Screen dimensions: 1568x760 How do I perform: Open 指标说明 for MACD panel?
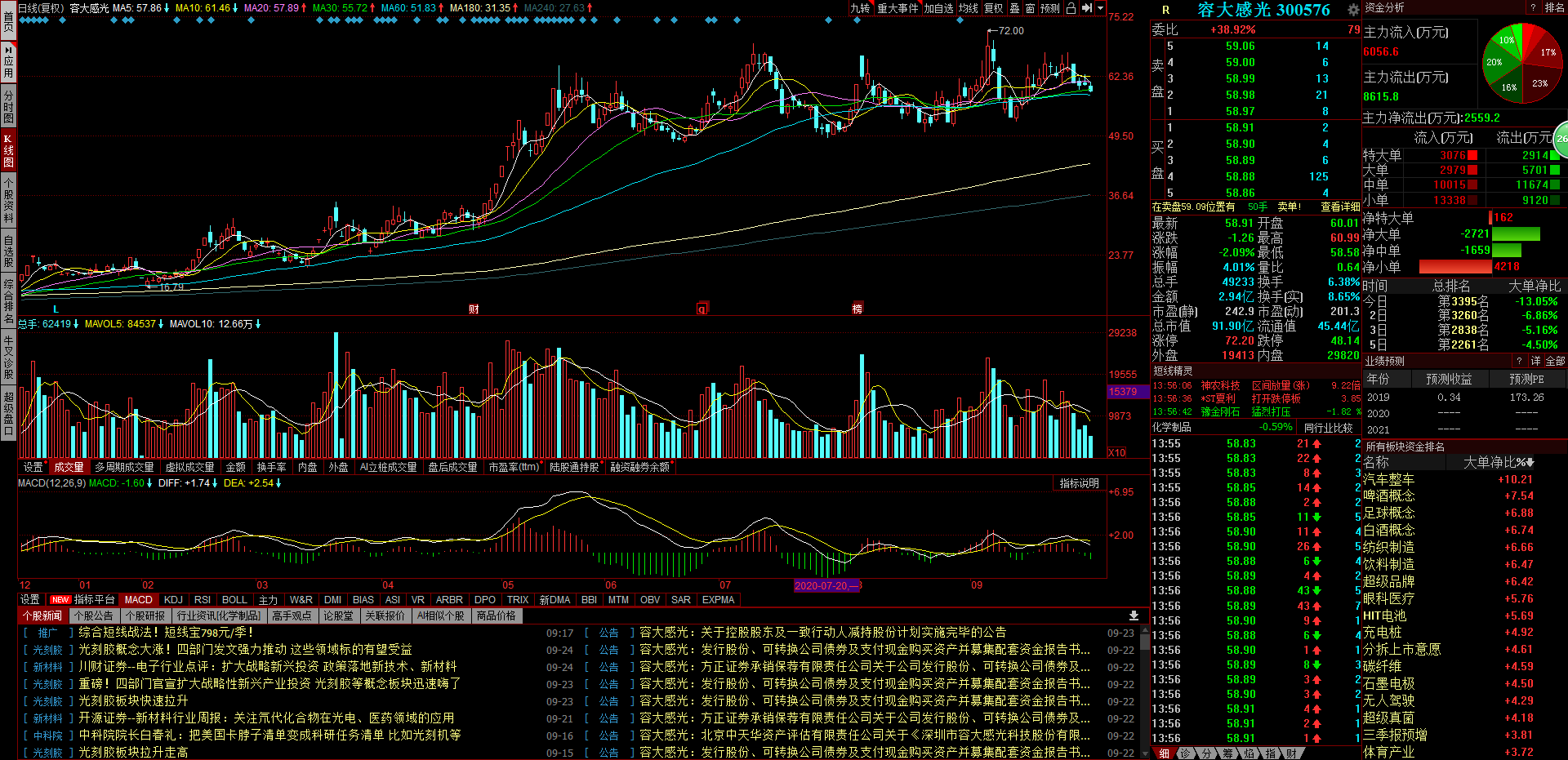[1079, 483]
